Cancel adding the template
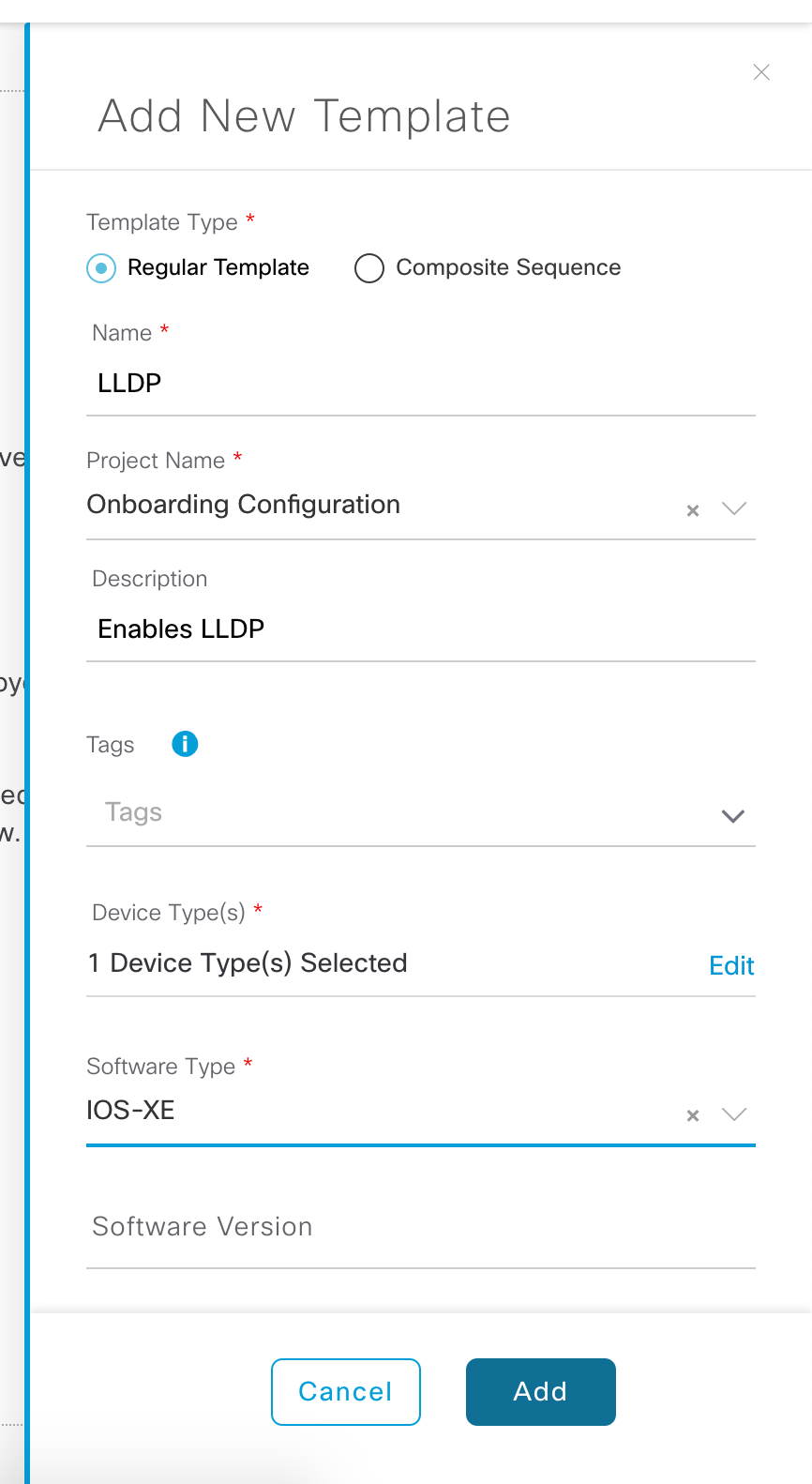Screen dimensions: 812x1484 pos(346,1392)
